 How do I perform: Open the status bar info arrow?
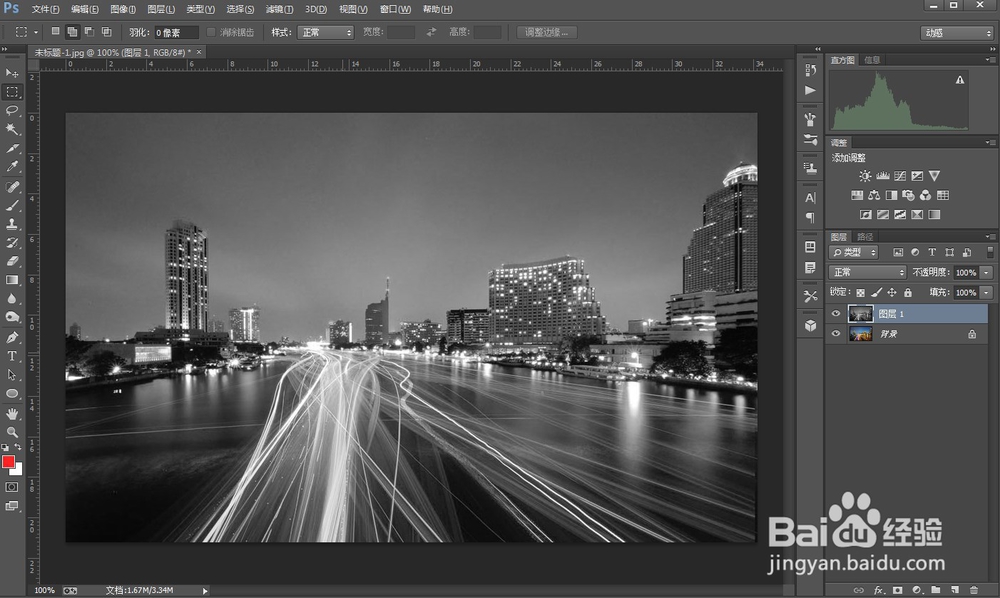(205, 591)
